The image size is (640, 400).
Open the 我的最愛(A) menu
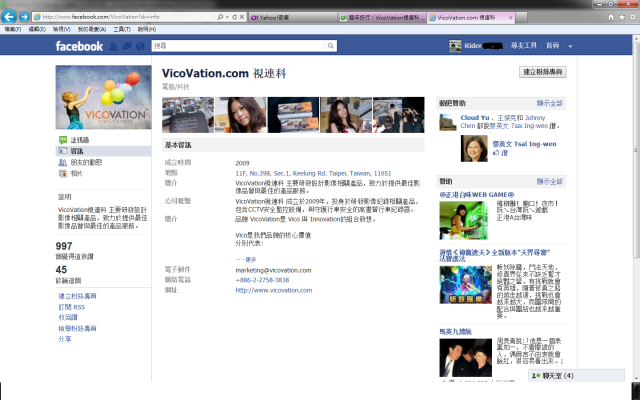point(92,29)
